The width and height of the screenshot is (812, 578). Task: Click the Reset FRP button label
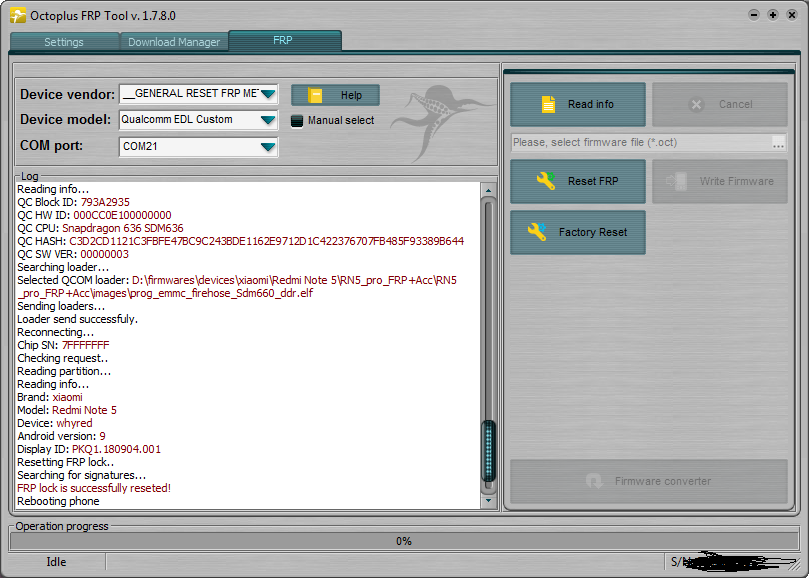(593, 181)
